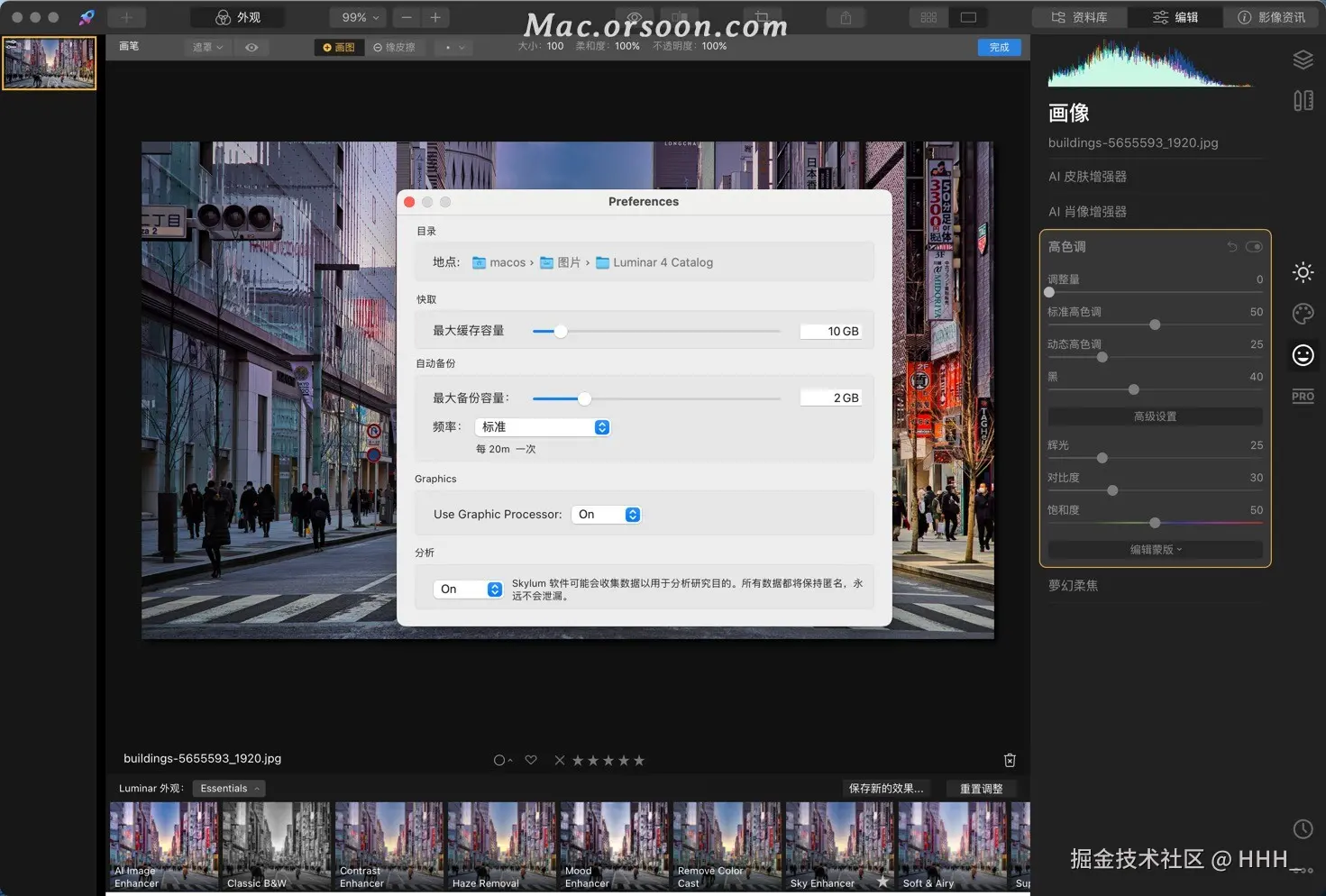Click the 最大缓存容量 slider handle
Screen dimensions: 1326x896
click(561, 332)
